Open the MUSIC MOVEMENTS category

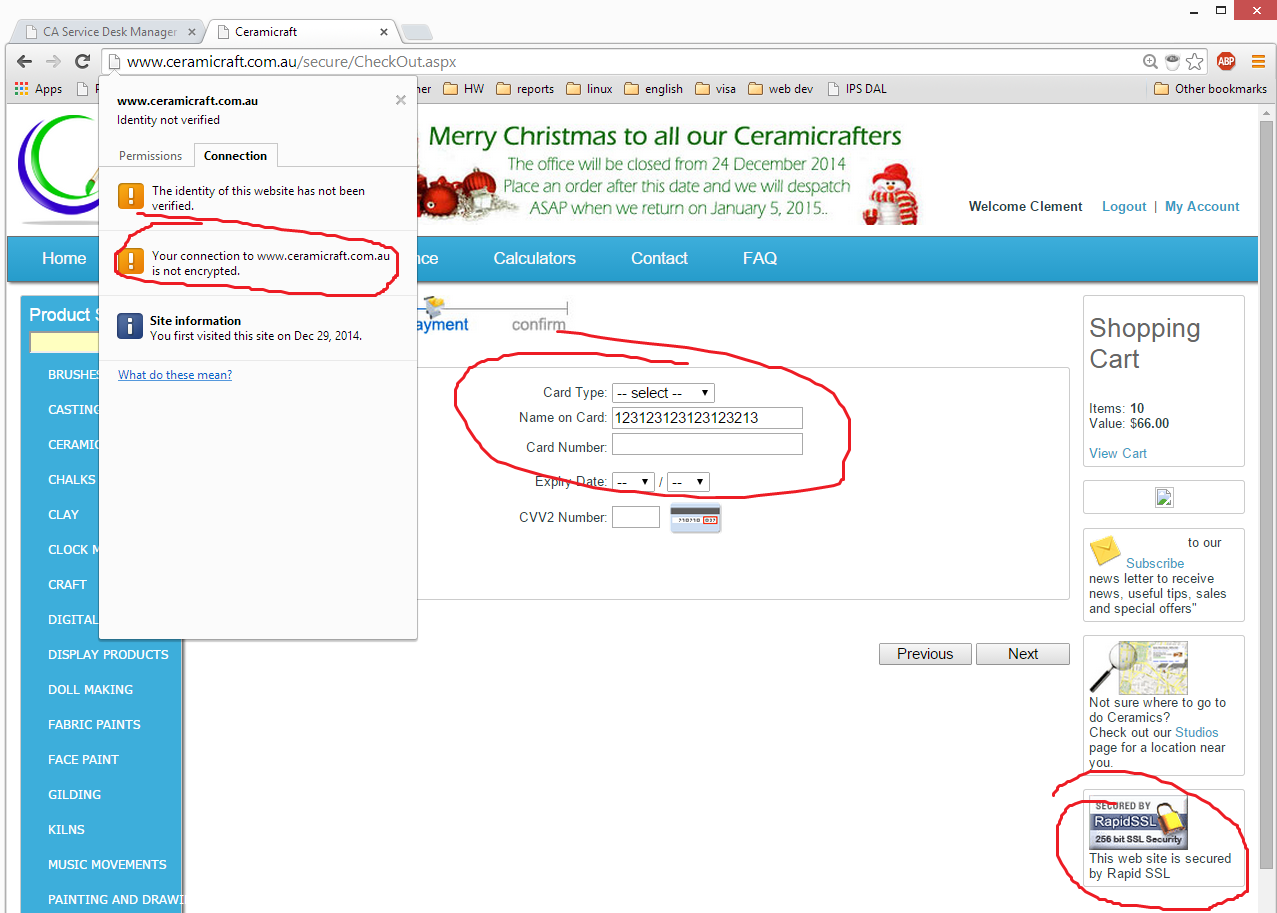point(107,865)
